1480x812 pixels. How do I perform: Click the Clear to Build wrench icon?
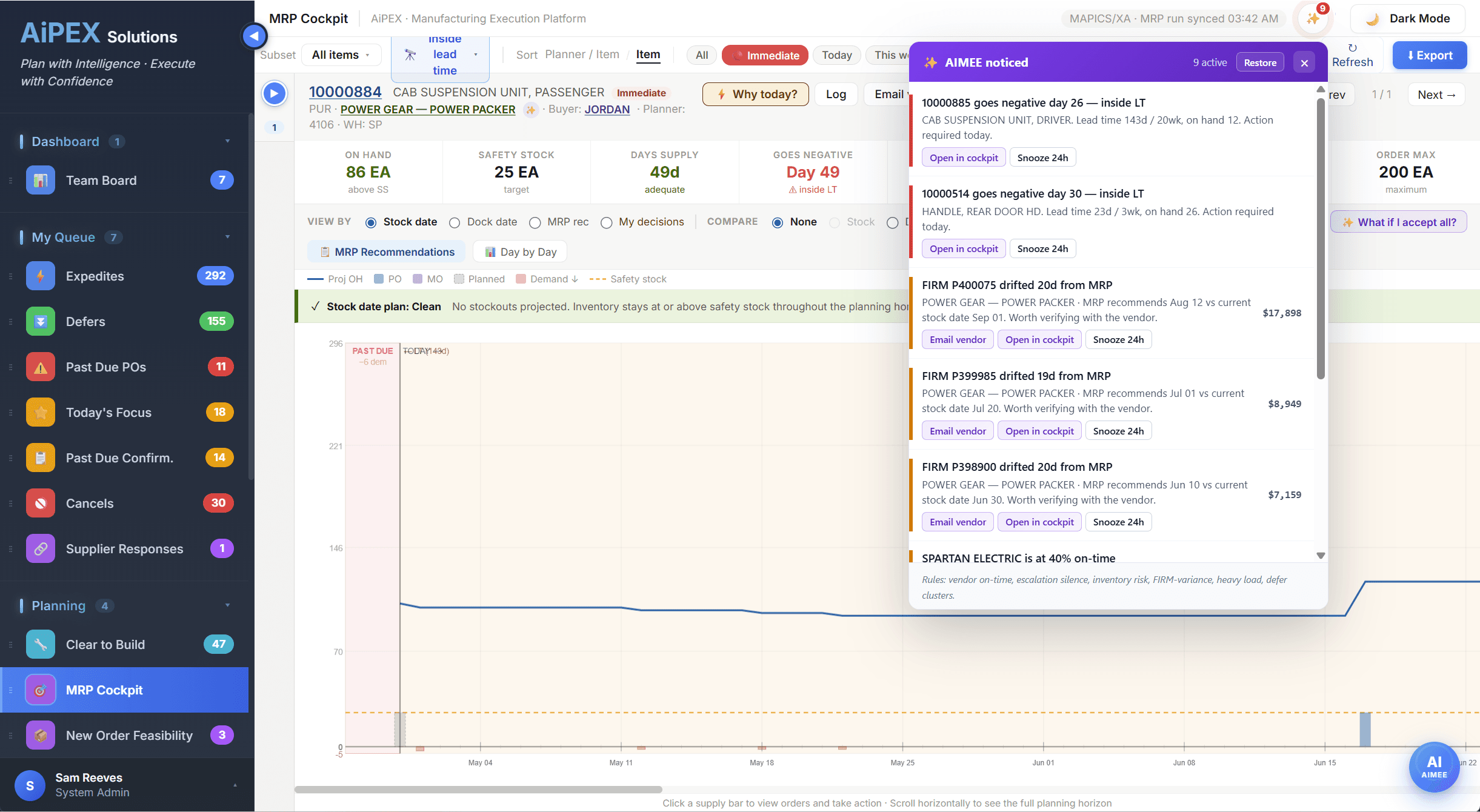(41, 644)
